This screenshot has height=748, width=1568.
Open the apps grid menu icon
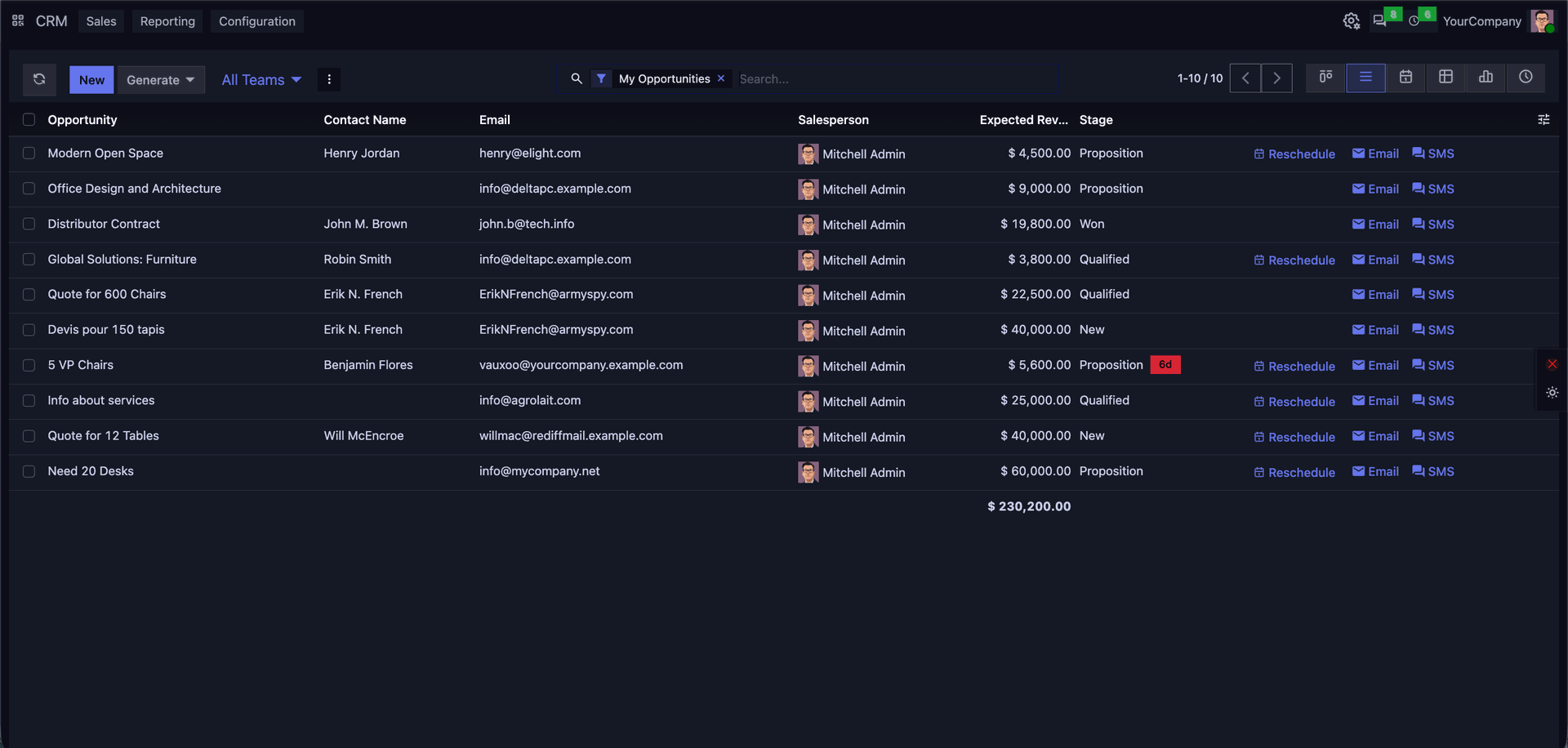coord(18,20)
